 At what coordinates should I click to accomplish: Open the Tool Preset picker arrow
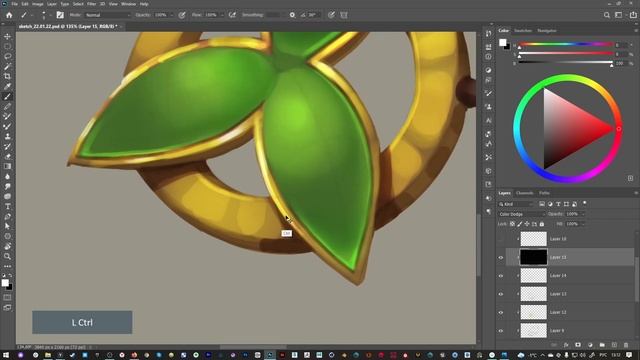pos(32,15)
